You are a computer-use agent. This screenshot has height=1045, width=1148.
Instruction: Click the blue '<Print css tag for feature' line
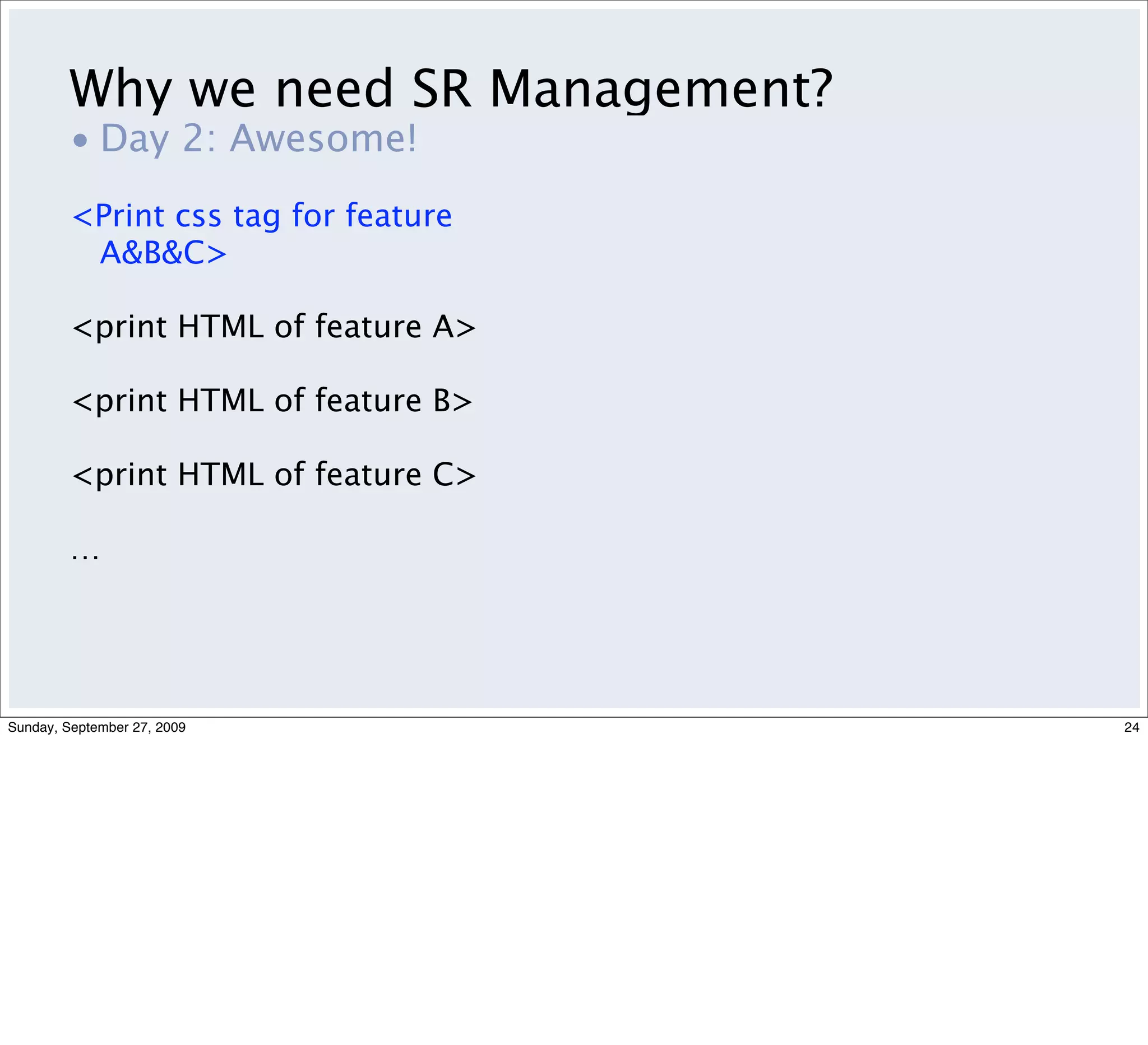tap(262, 216)
